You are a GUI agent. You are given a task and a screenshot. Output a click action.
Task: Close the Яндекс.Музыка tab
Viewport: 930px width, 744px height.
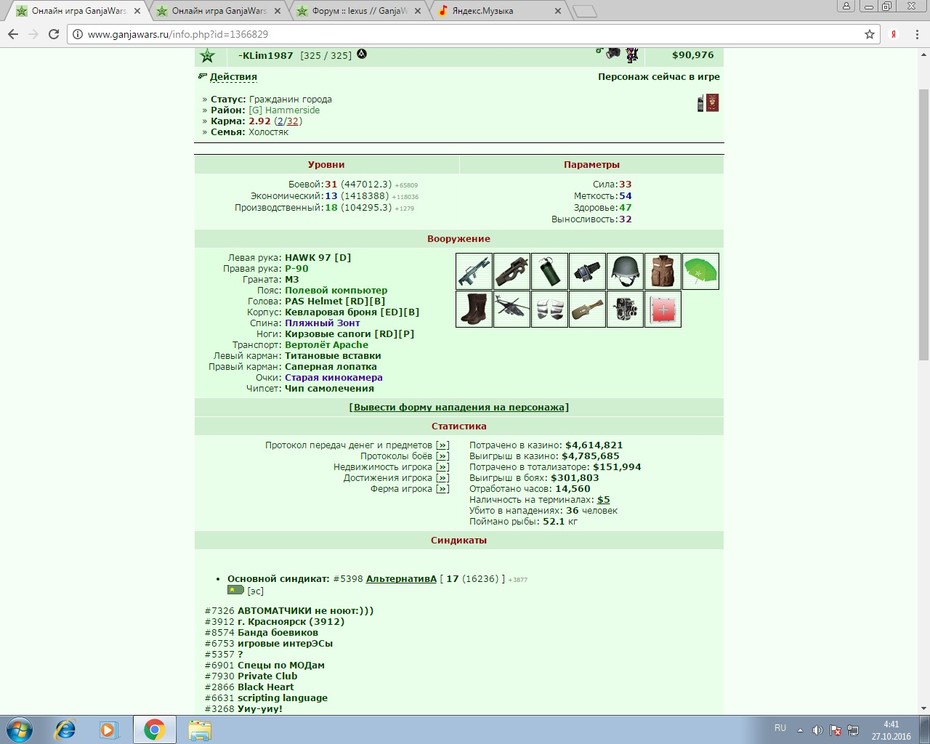coord(558,11)
